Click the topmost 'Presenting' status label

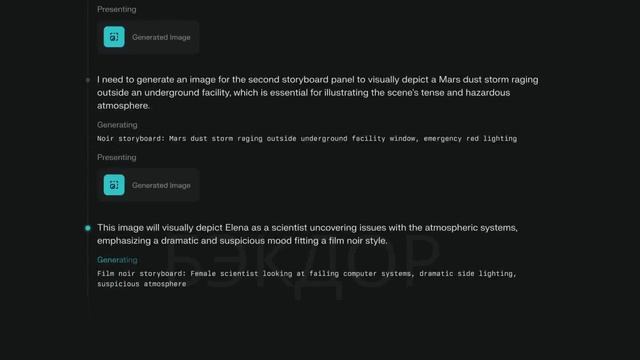(x=117, y=9)
